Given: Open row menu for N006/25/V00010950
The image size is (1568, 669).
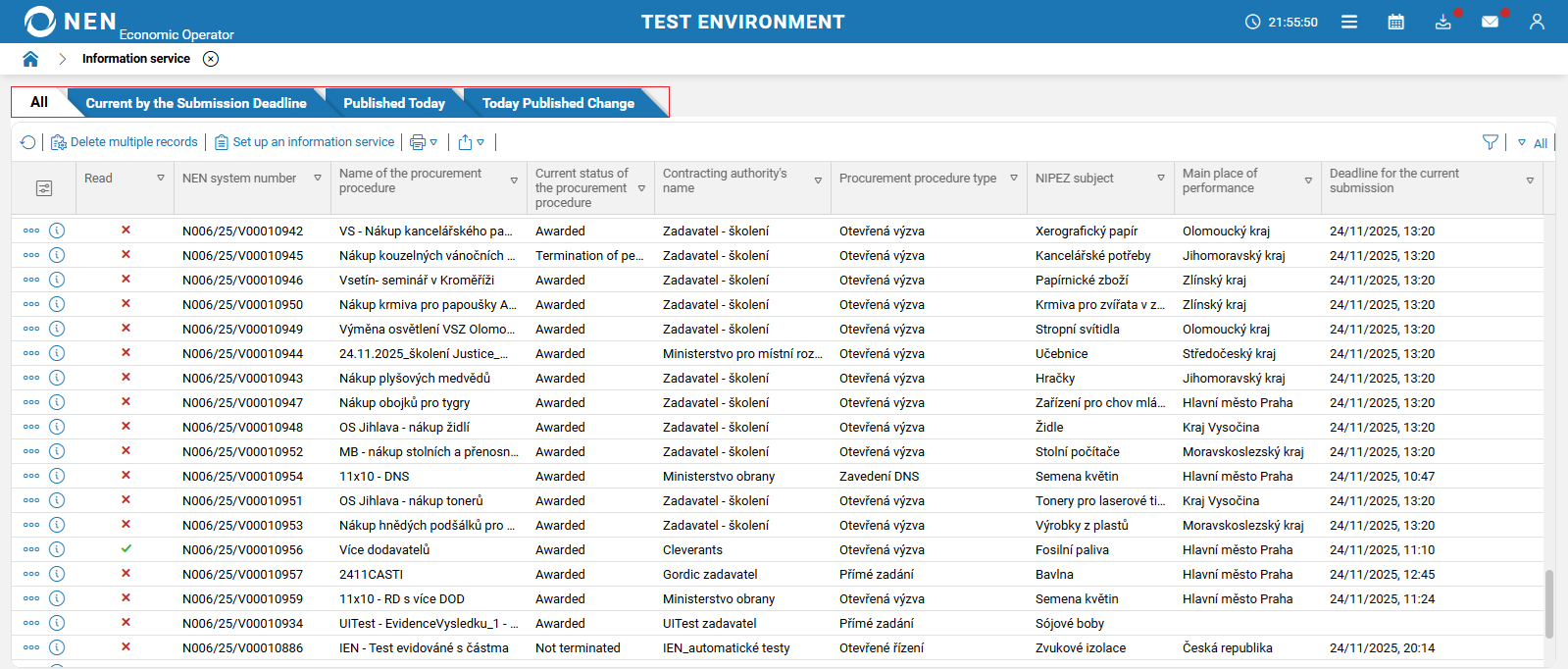Looking at the screenshot, I should pos(31,304).
